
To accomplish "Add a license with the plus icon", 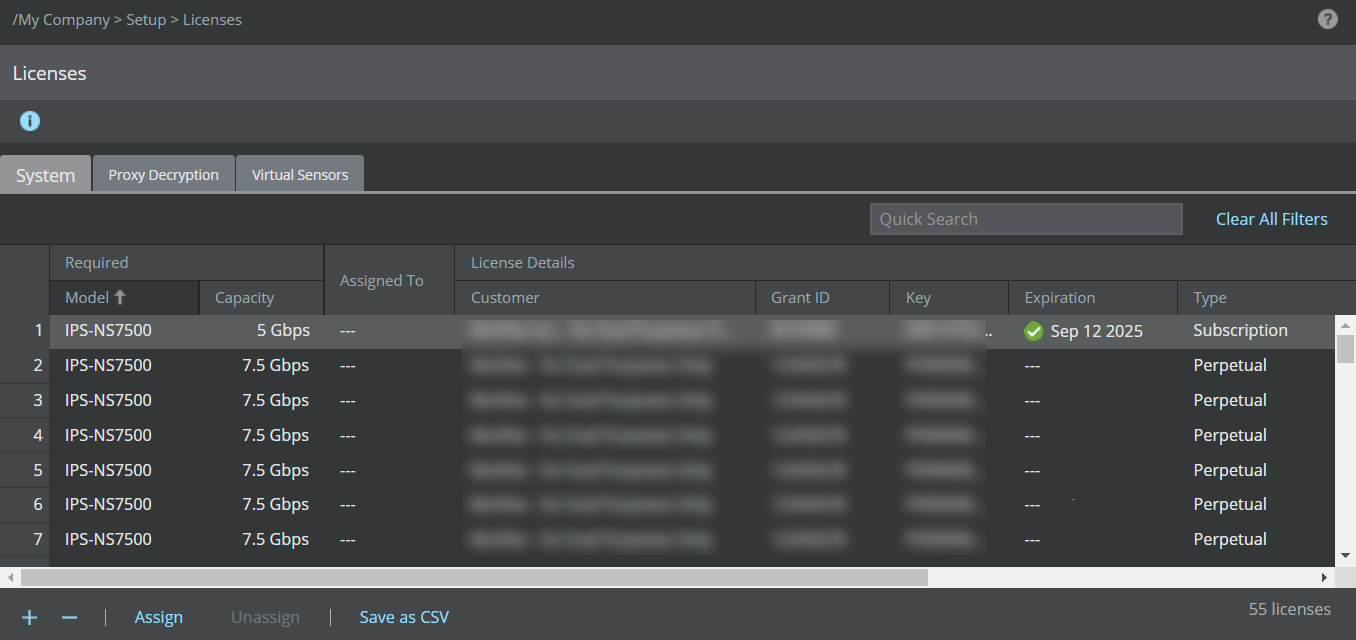I will tap(30, 617).
